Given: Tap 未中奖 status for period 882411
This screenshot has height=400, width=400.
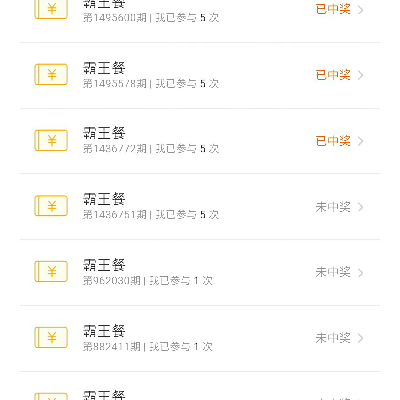Looking at the screenshot, I should (x=333, y=338).
